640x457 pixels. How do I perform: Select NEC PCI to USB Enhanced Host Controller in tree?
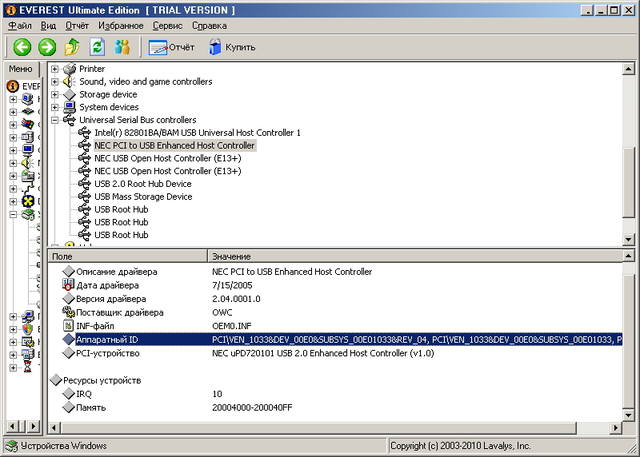(174, 145)
